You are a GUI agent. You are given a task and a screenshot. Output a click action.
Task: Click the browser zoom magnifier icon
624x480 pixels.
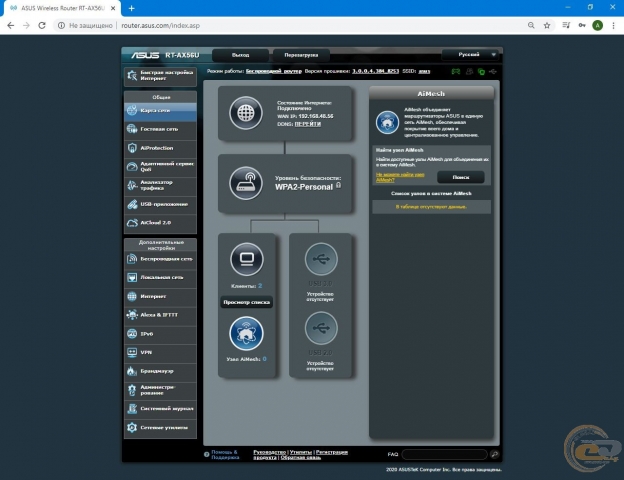(x=531, y=25)
